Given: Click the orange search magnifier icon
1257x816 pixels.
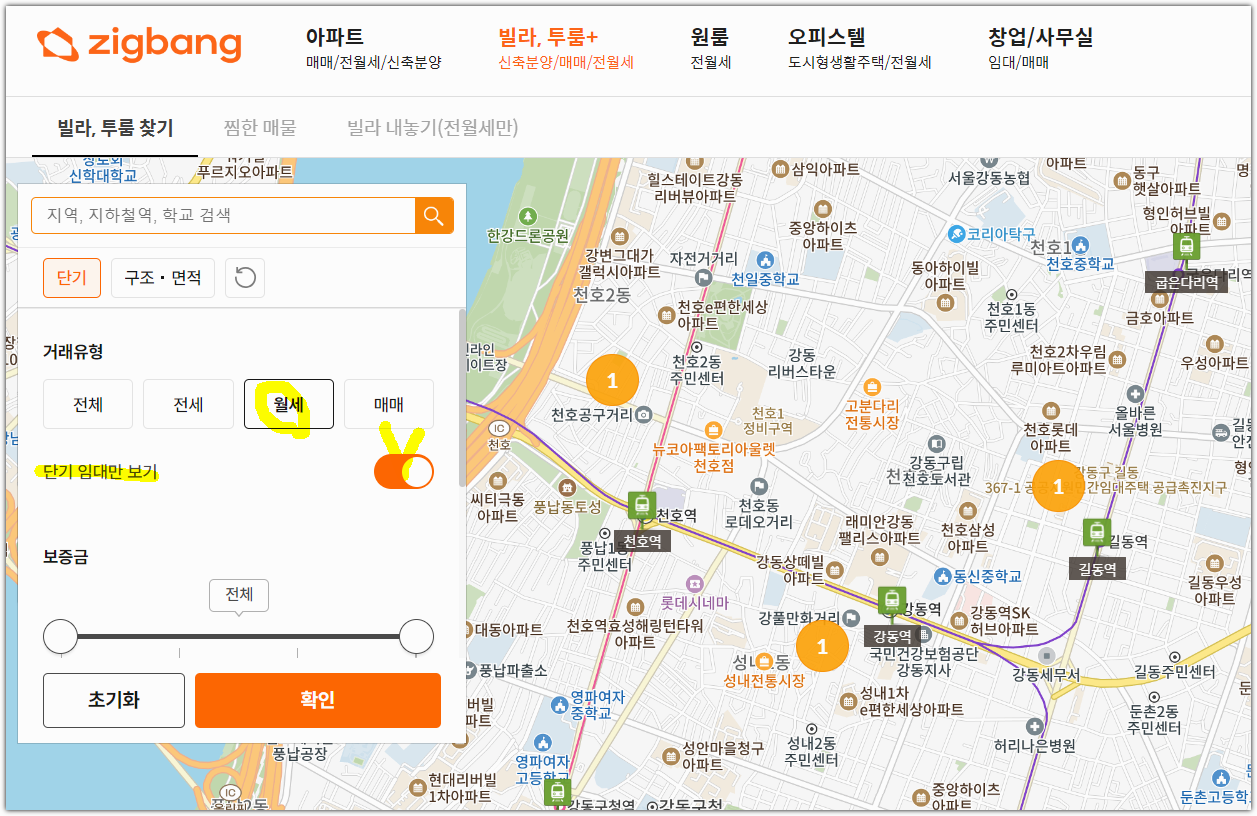Looking at the screenshot, I should coord(436,215).
